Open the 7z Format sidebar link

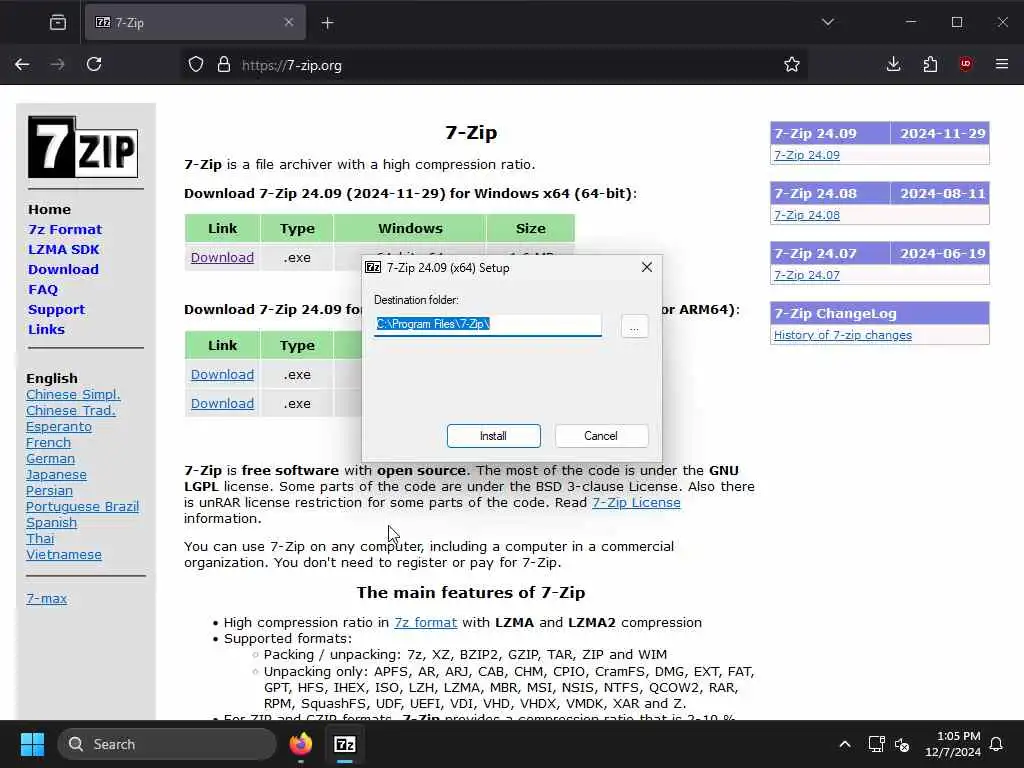65,229
